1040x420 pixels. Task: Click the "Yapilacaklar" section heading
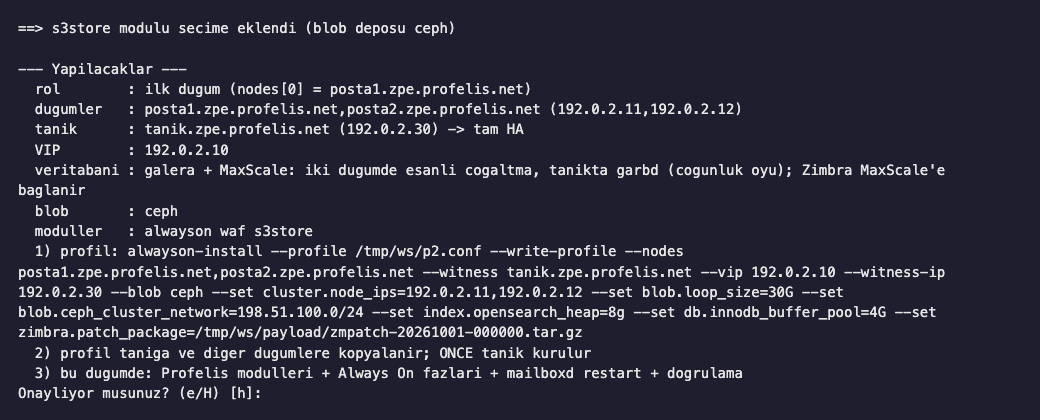[x=102, y=69]
